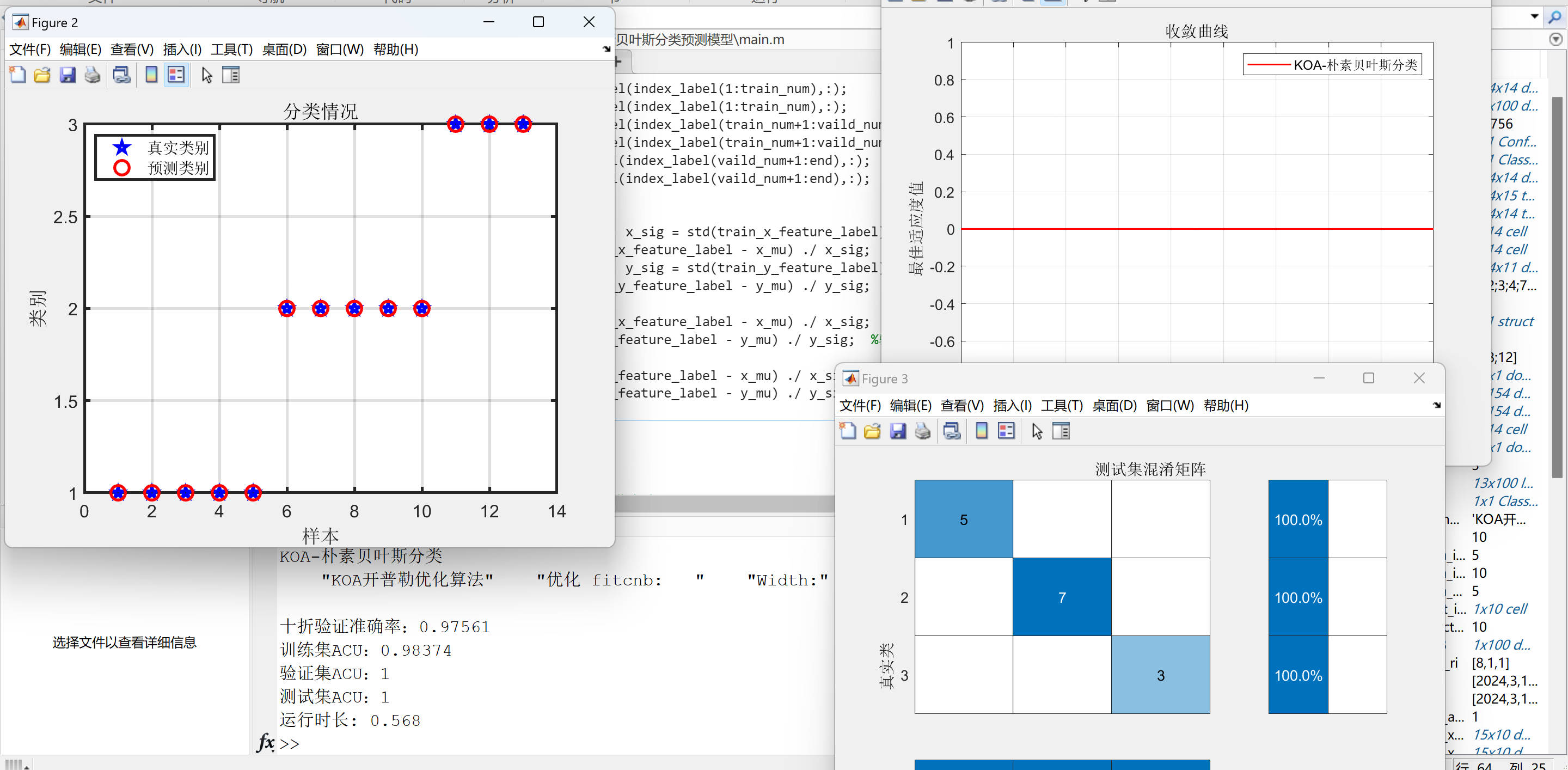The height and width of the screenshot is (770, 1568).
Task: Open 工具(T) menu in Figure 2
Action: click(231, 50)
